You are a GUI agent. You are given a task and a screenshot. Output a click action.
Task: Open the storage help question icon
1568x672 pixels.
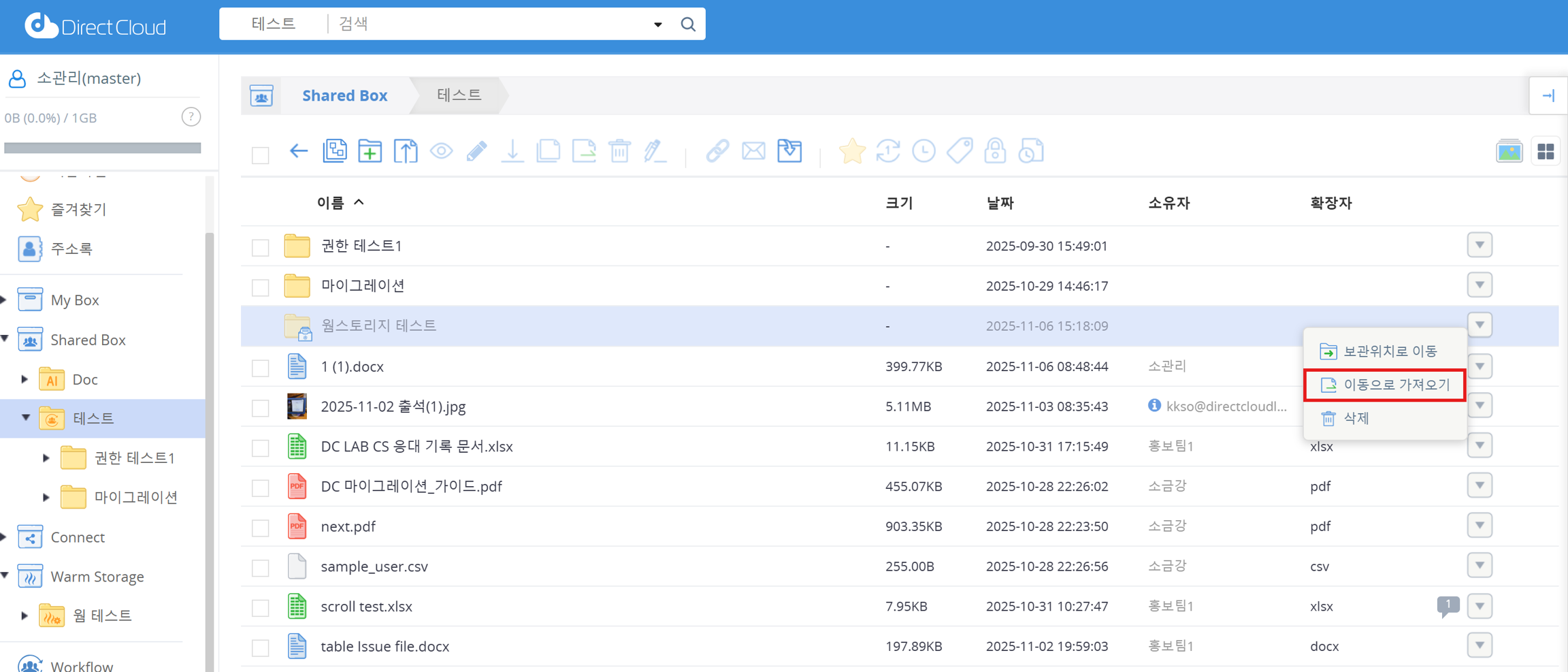(191, 117)
